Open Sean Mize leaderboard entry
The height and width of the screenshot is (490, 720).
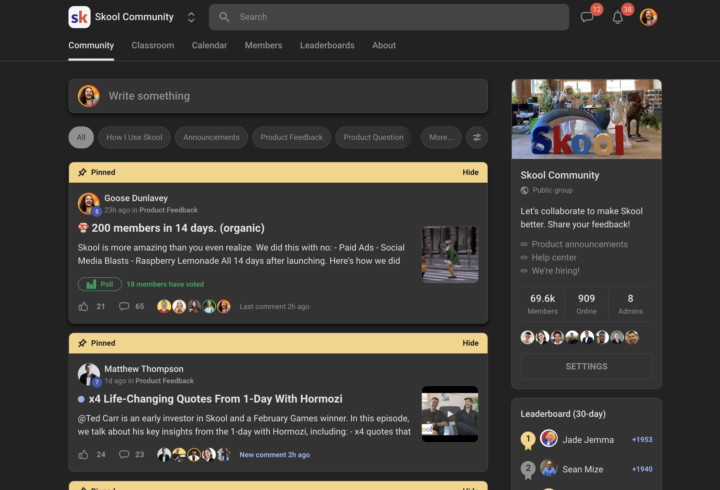coord(586,469)
